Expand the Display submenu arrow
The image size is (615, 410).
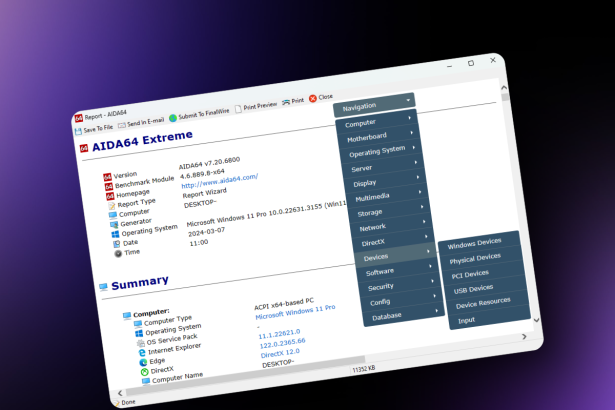coord(418,177)
